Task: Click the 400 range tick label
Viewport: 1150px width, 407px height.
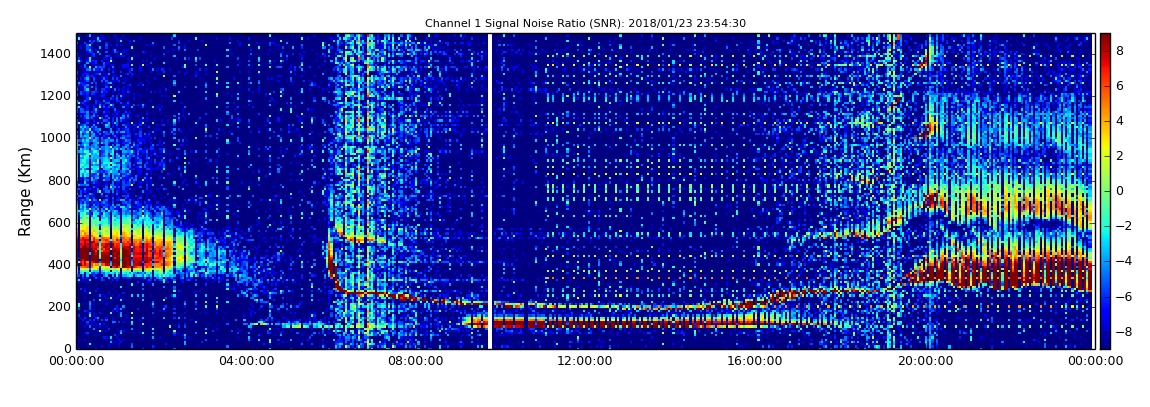Action: [59, 265]
